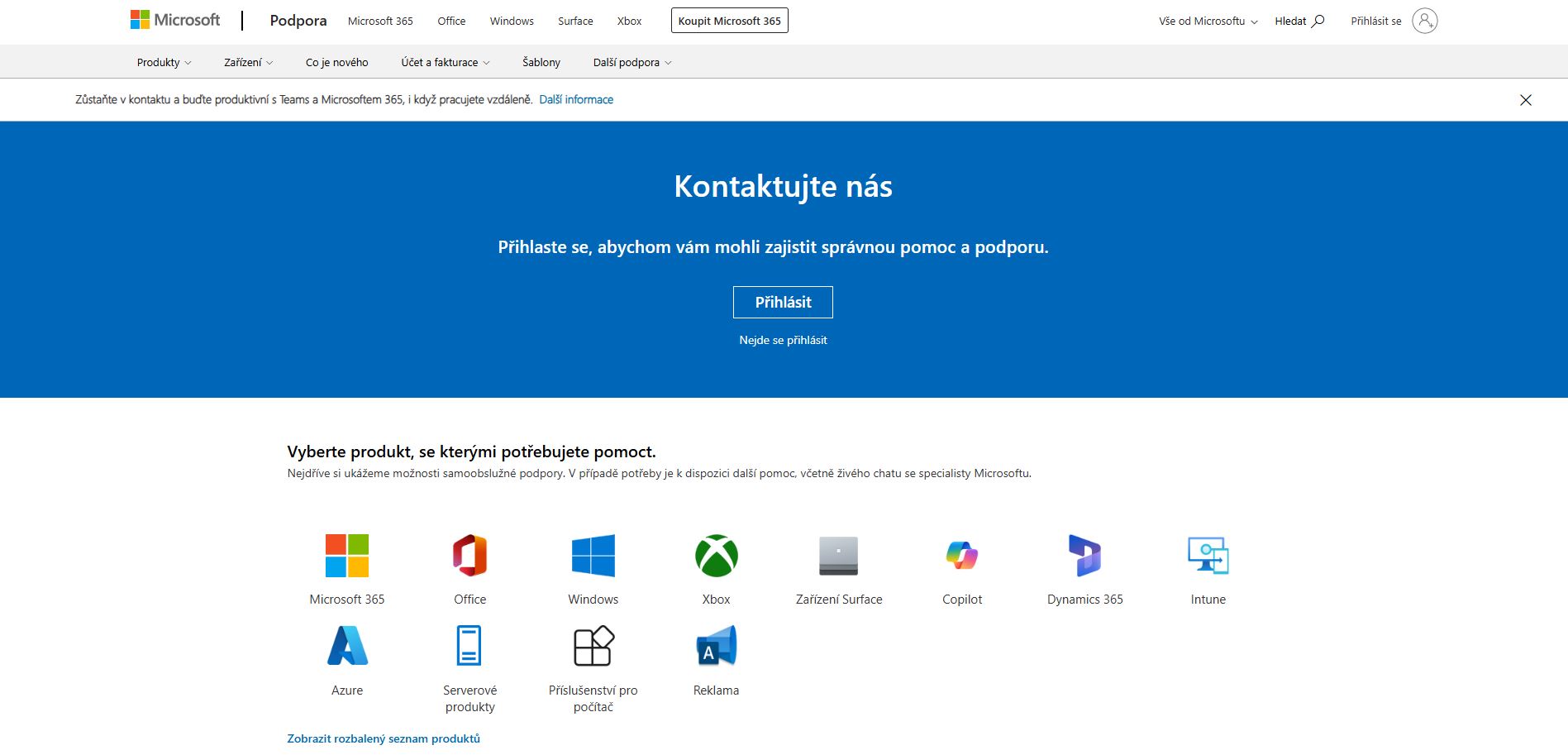The width and height of the screenshot is (1568, 755).
Task: Click the Podpora header link
Action: (x=298, y=21)
